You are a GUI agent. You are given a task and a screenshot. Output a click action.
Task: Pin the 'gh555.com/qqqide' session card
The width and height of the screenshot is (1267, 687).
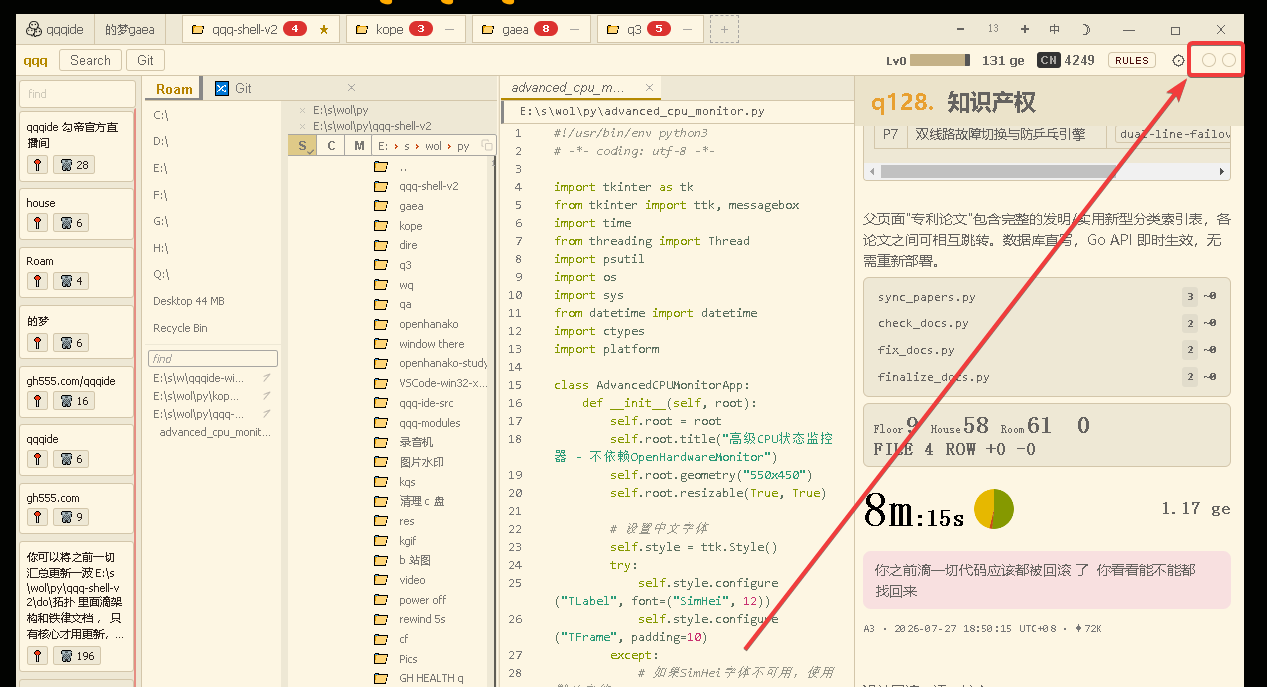click(x=37, y=401)
